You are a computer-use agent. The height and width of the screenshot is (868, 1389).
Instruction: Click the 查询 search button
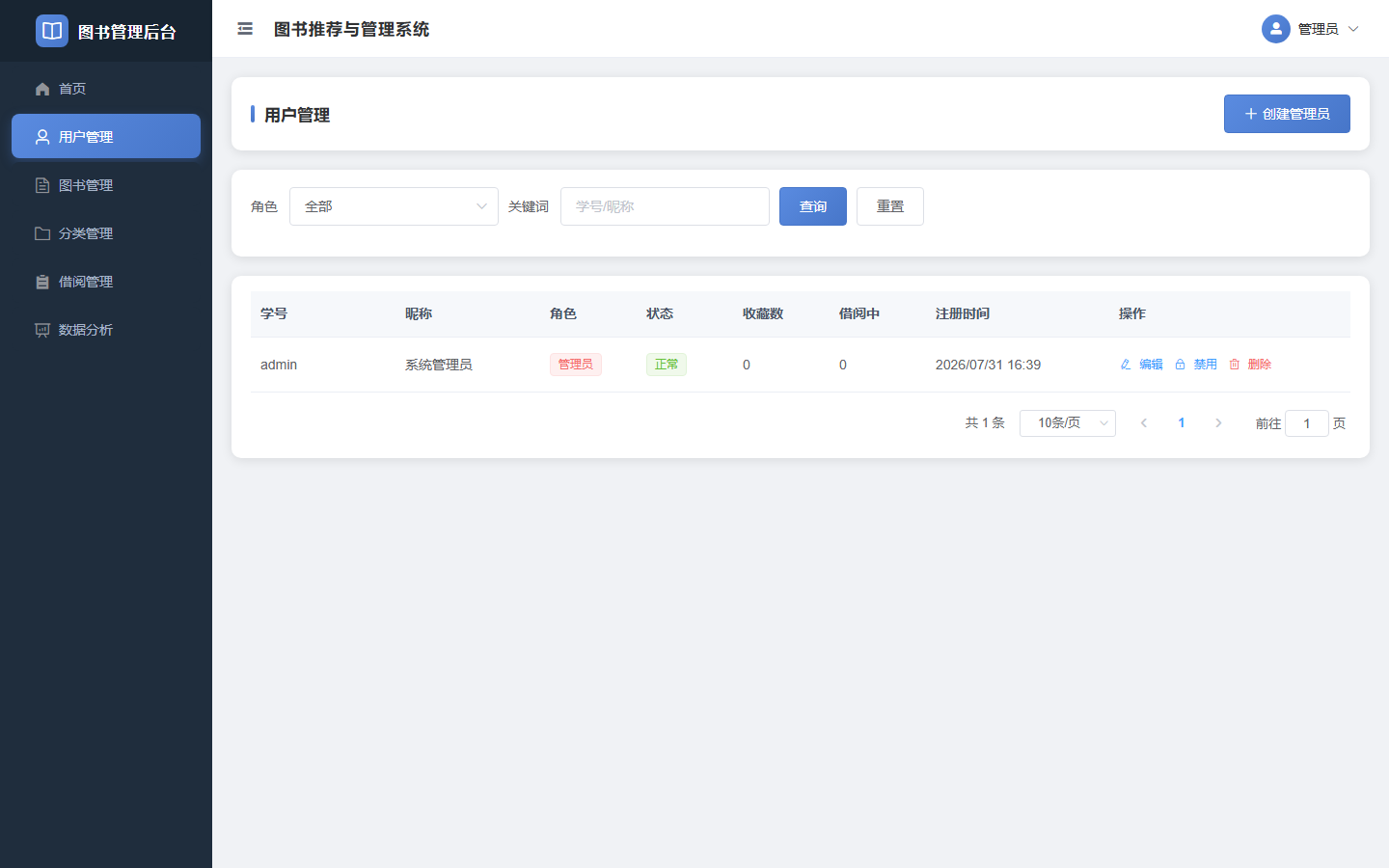813,206
